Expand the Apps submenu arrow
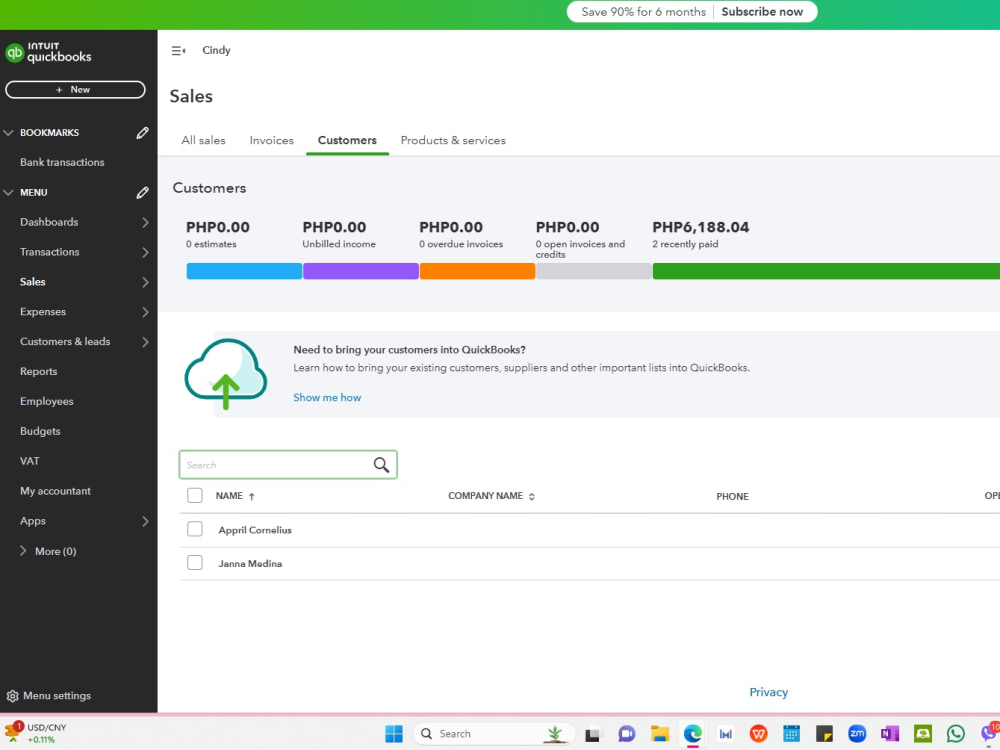Image resolution: width=1000 pixels, height=750 pixels. click(x=145, y=522)
